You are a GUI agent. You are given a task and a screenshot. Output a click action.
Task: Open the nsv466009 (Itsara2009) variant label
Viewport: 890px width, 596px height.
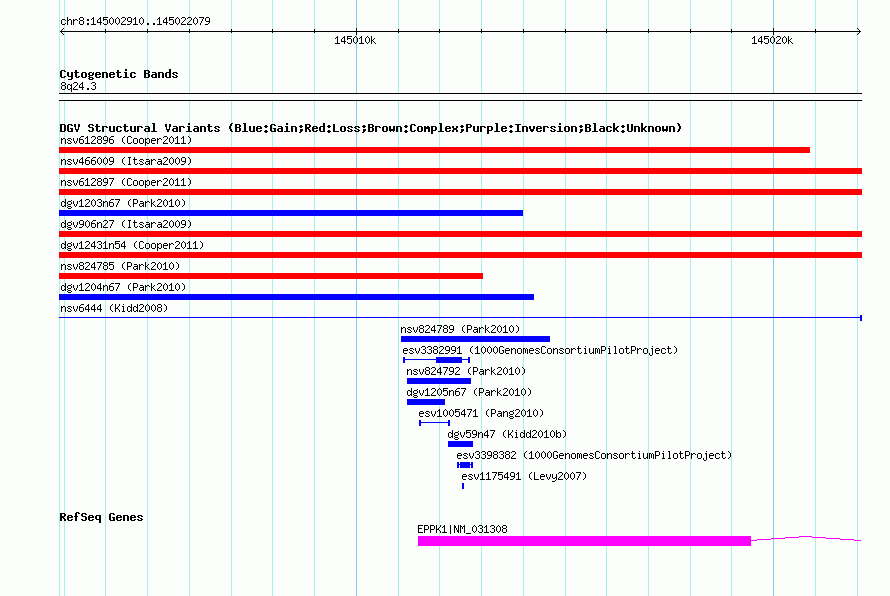pos(126,161)
